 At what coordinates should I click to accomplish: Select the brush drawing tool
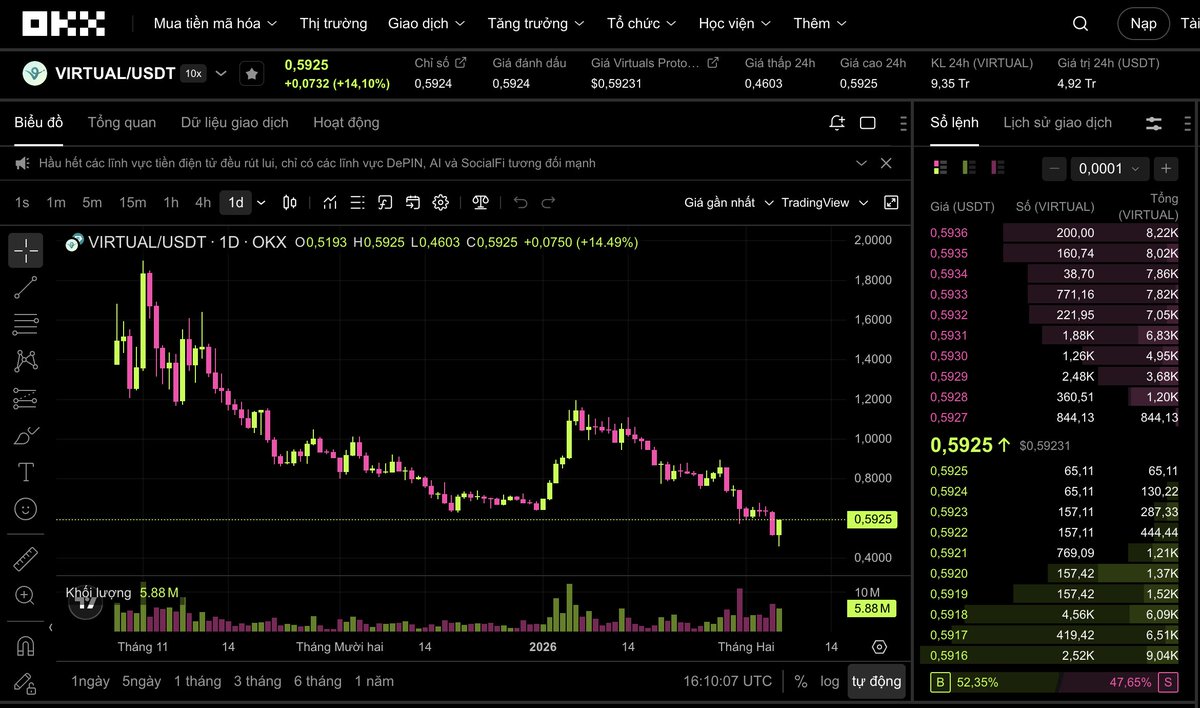(x=26, y=436)
